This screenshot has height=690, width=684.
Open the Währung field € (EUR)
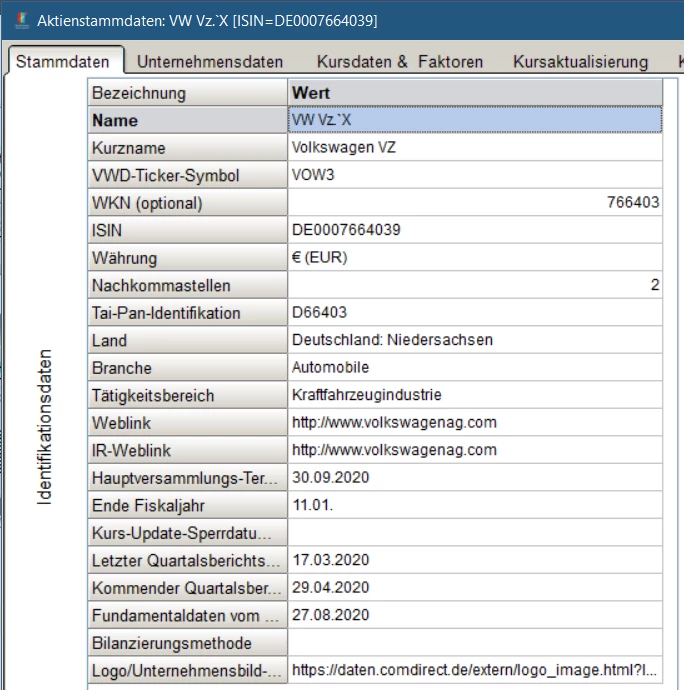click(x=475, y=257)
